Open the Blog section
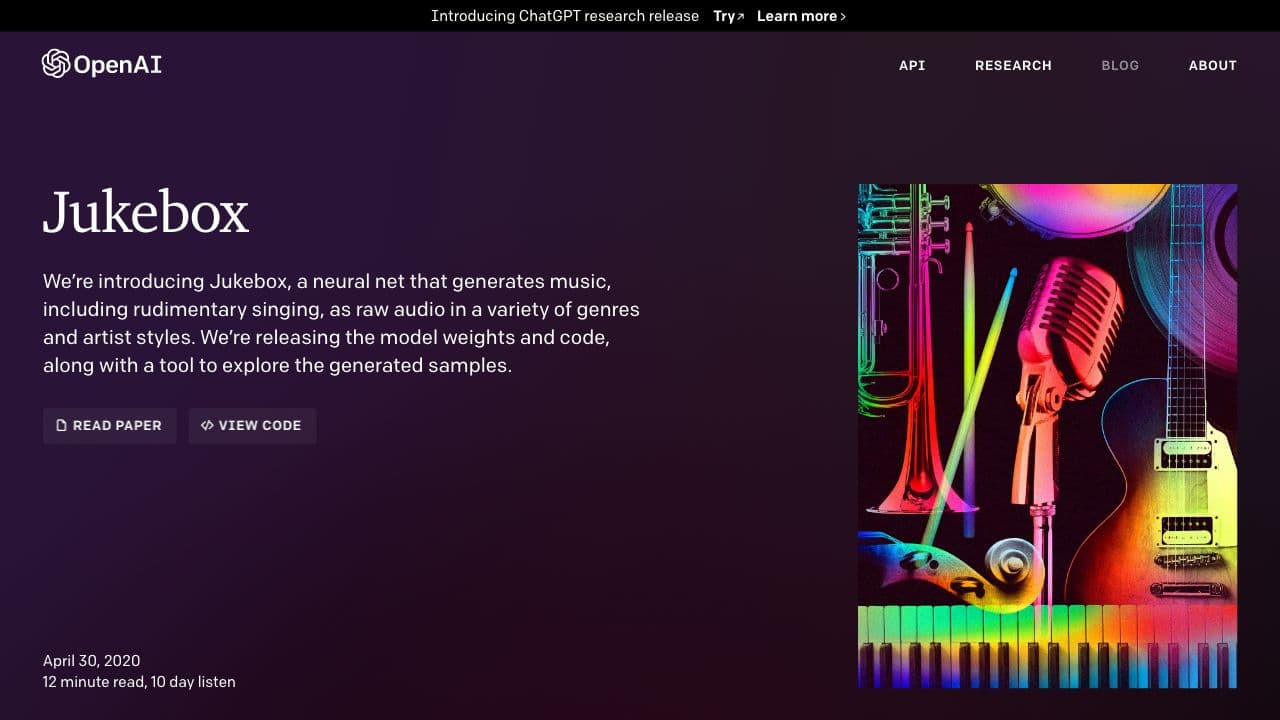Viewport: 1280px width, 720px height. [x=1120, y=65]
